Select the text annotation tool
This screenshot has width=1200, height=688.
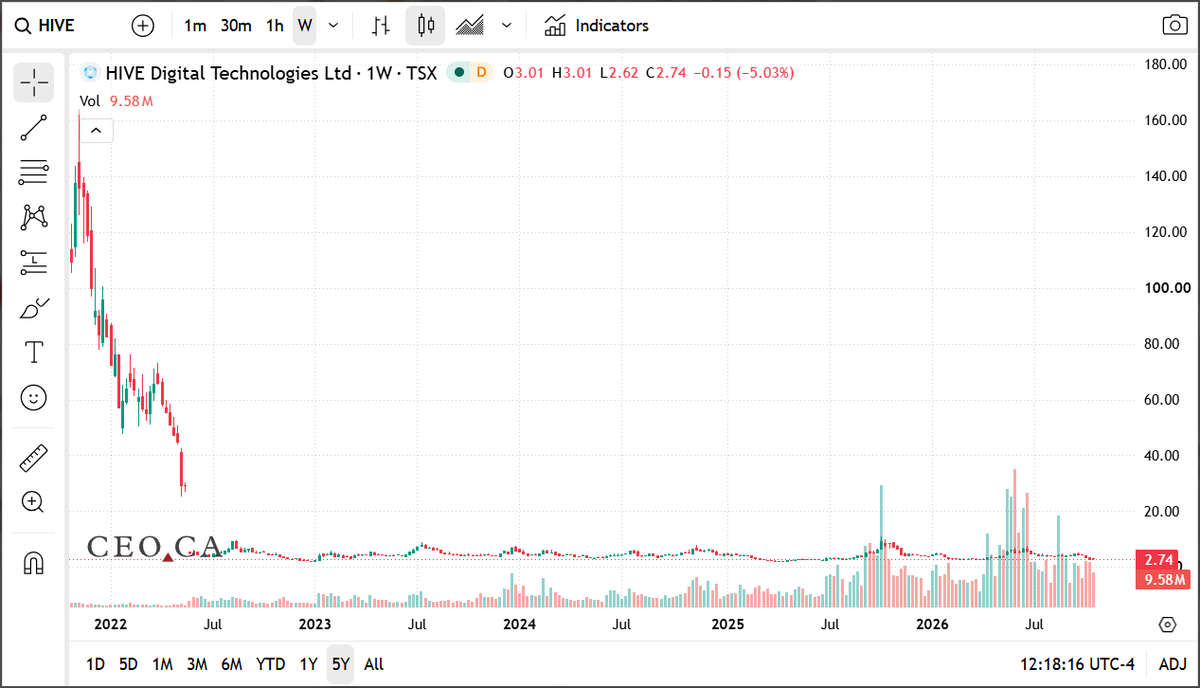[x=34, y=353]
